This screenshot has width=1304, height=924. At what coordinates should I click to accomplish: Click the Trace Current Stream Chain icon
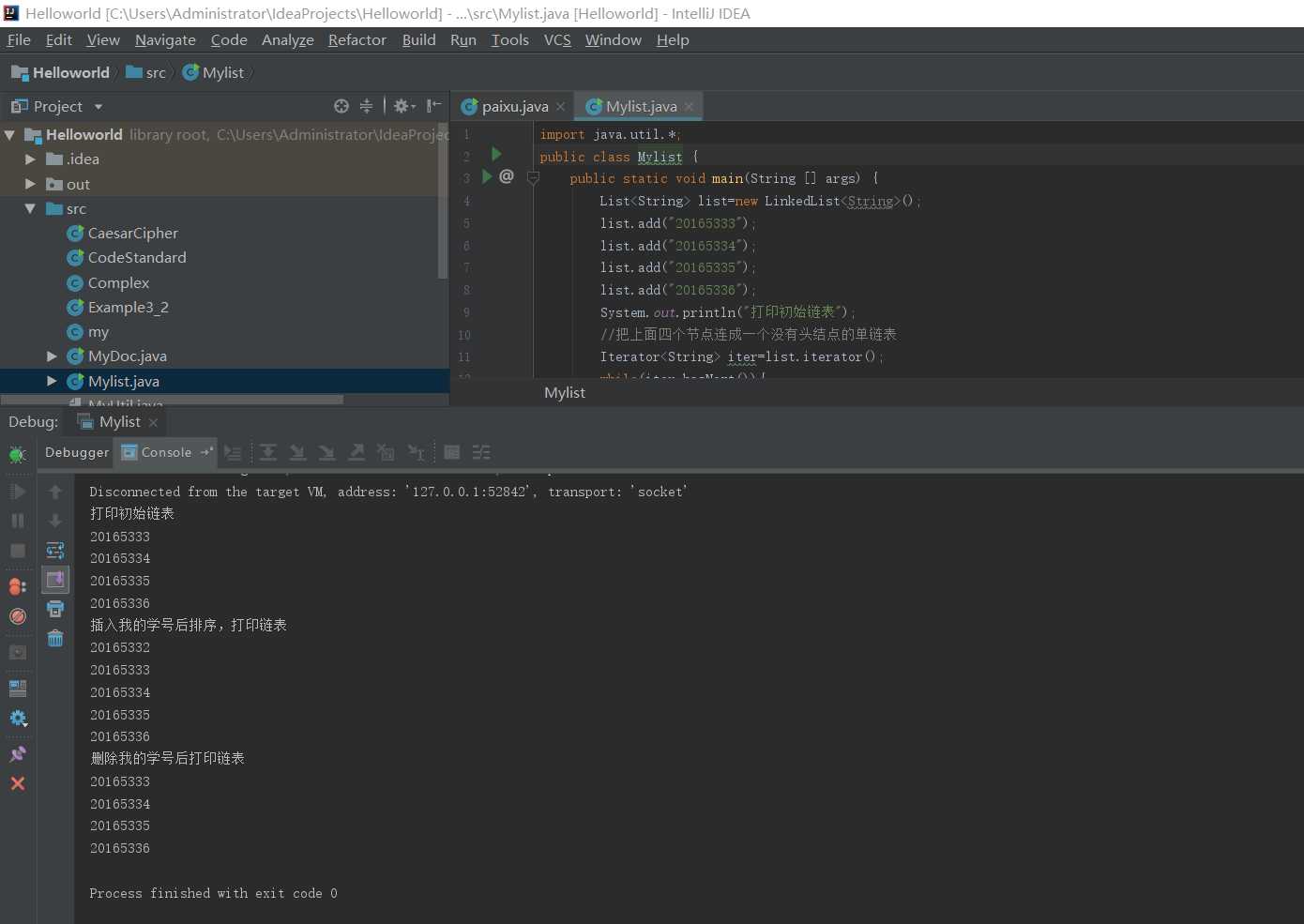tap(481, 453)
